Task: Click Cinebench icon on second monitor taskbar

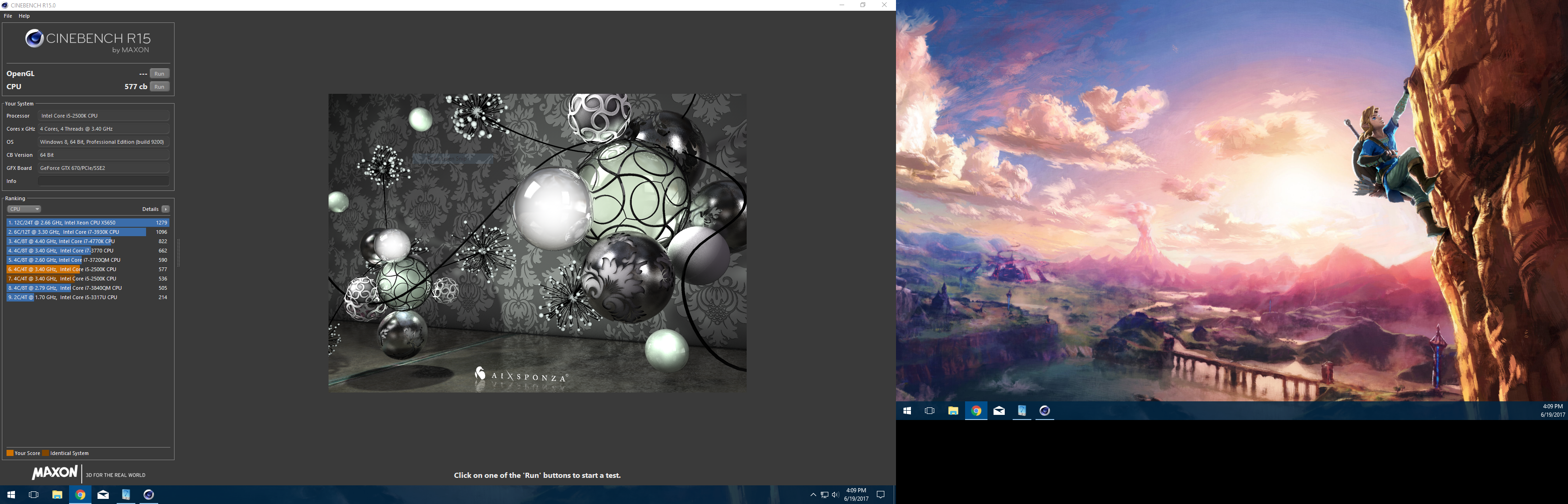Action: tap(1045, 411)
